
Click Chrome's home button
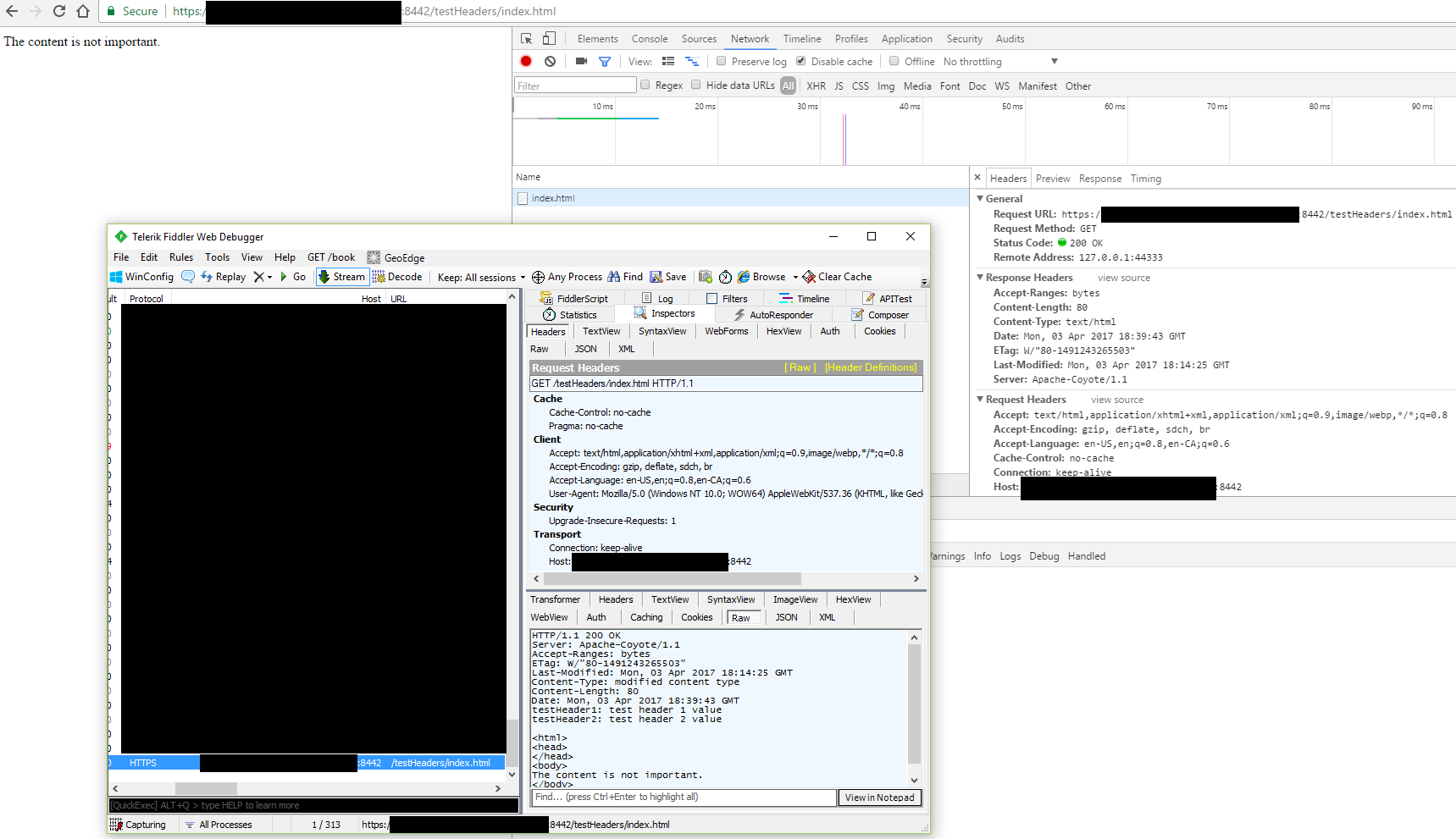(x=83, y=11)
